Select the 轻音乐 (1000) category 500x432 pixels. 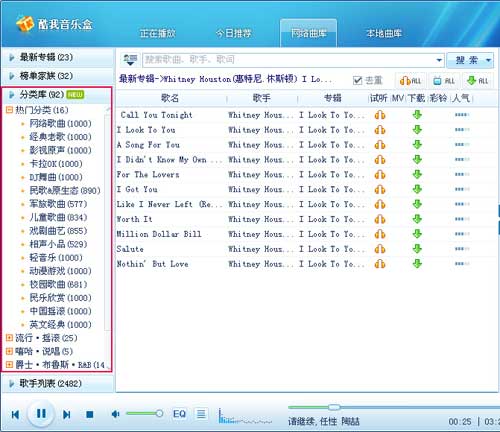tap(56, 258)
